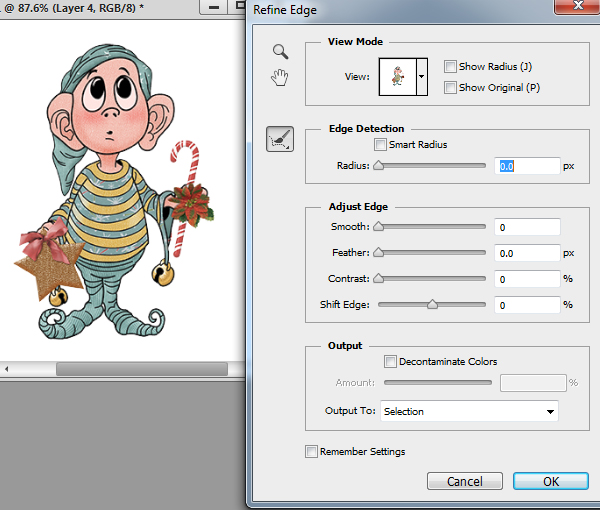Click the Radius value input field
600x510 pixels.
click(x=527, y=166)
